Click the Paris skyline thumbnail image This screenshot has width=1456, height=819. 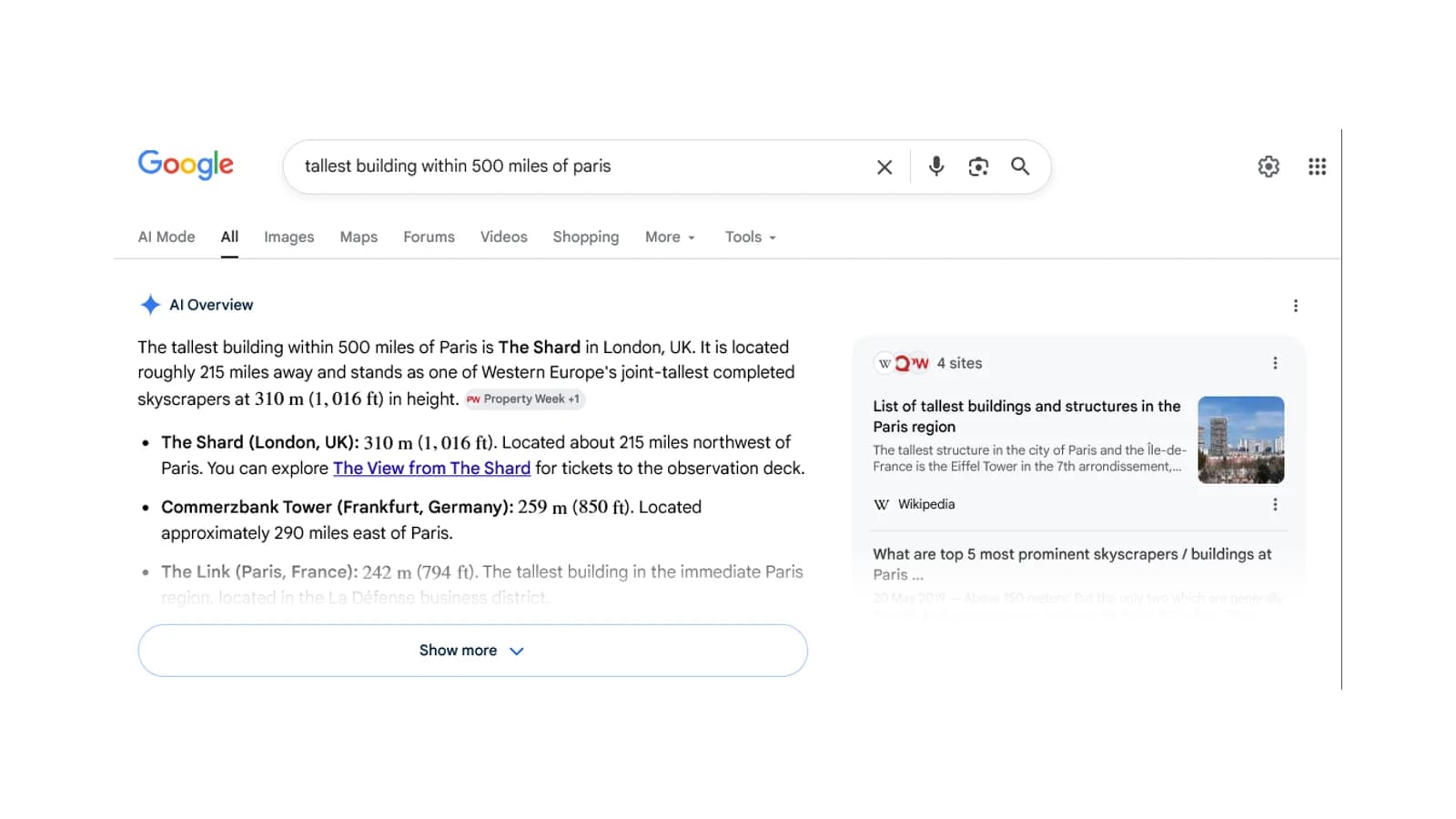pos(1241,440)
